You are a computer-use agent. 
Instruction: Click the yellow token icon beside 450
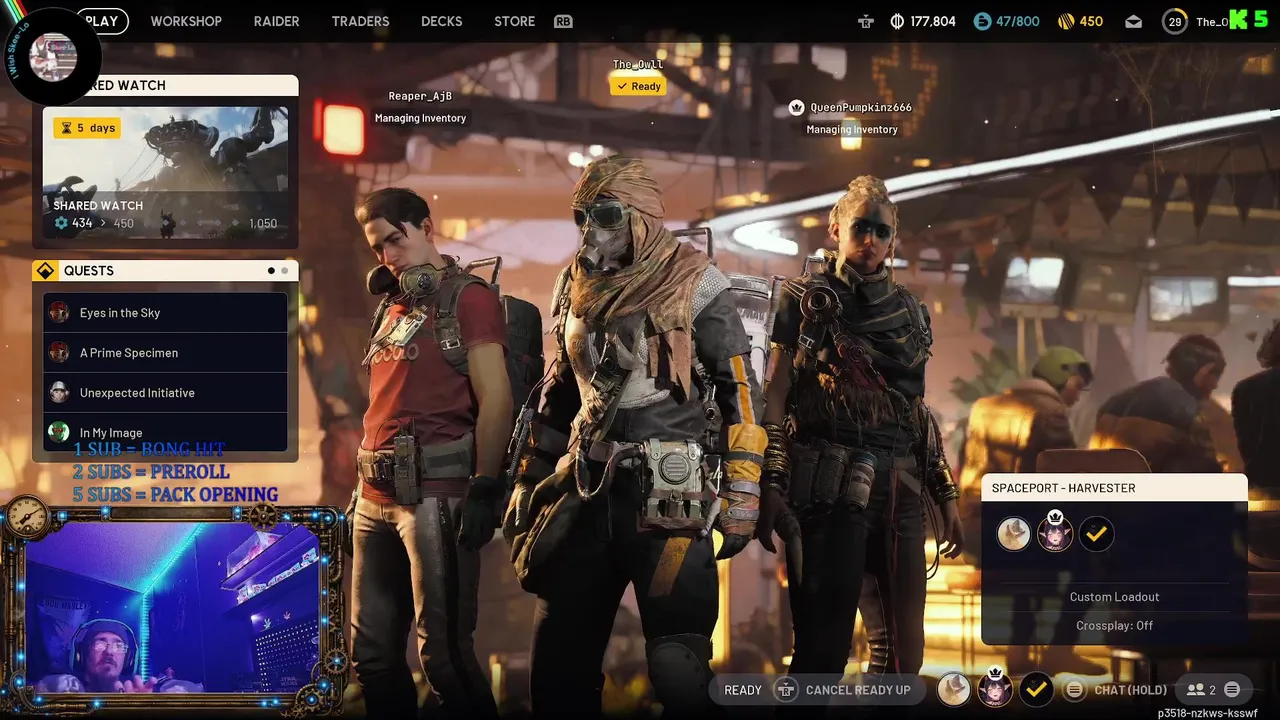point(1066,21)
